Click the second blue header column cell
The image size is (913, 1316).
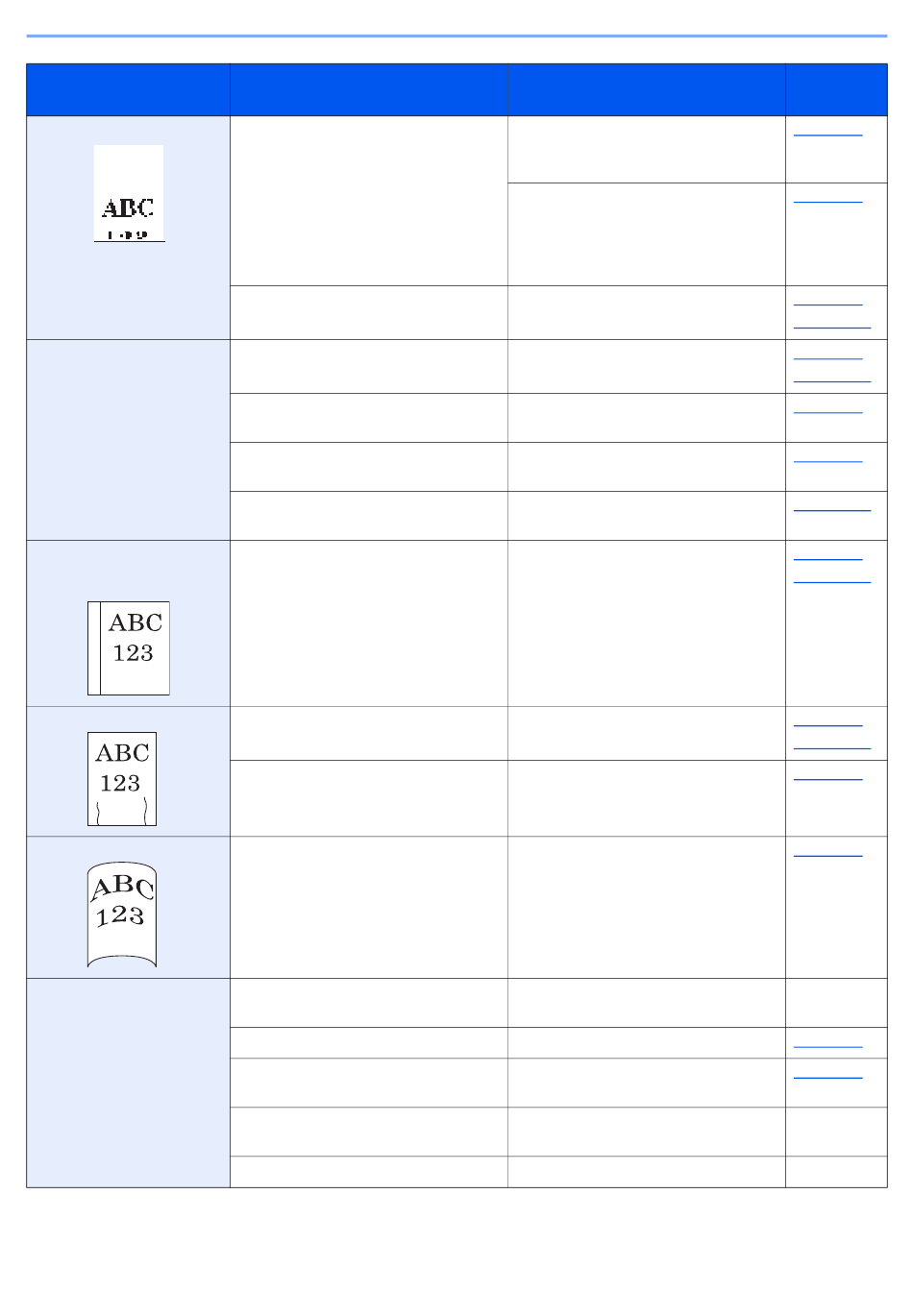click(x=369, y=90)
